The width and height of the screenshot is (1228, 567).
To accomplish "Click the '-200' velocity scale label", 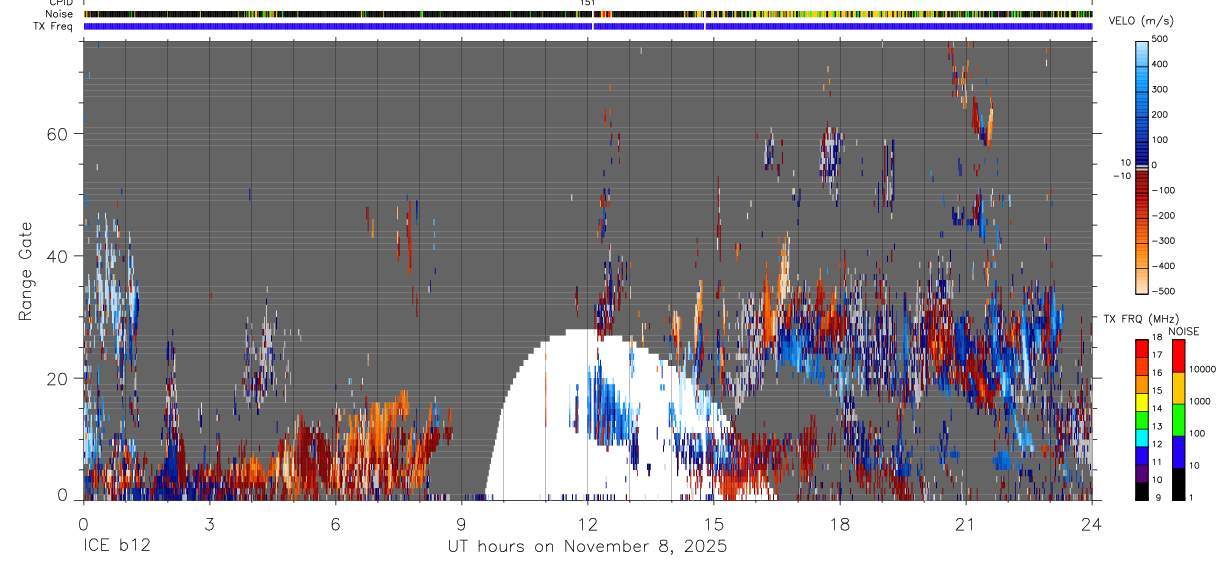I will coord(1162,215).
